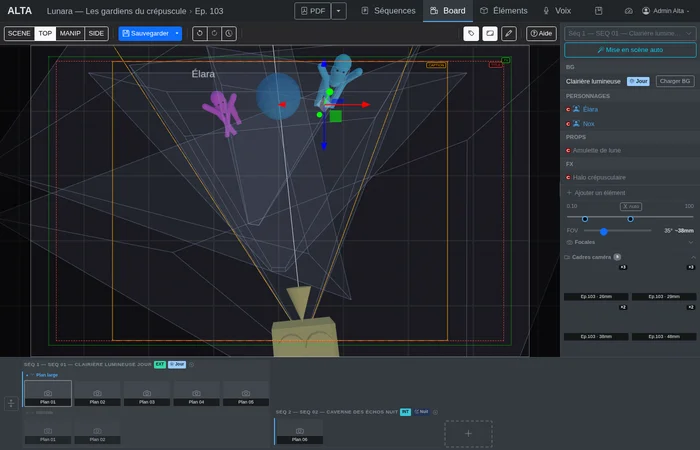Image resolution: width=700 pixels, height=450 pixels.
Task: Click the red remove icon beside Élara
Action: [x=568, y=108]
